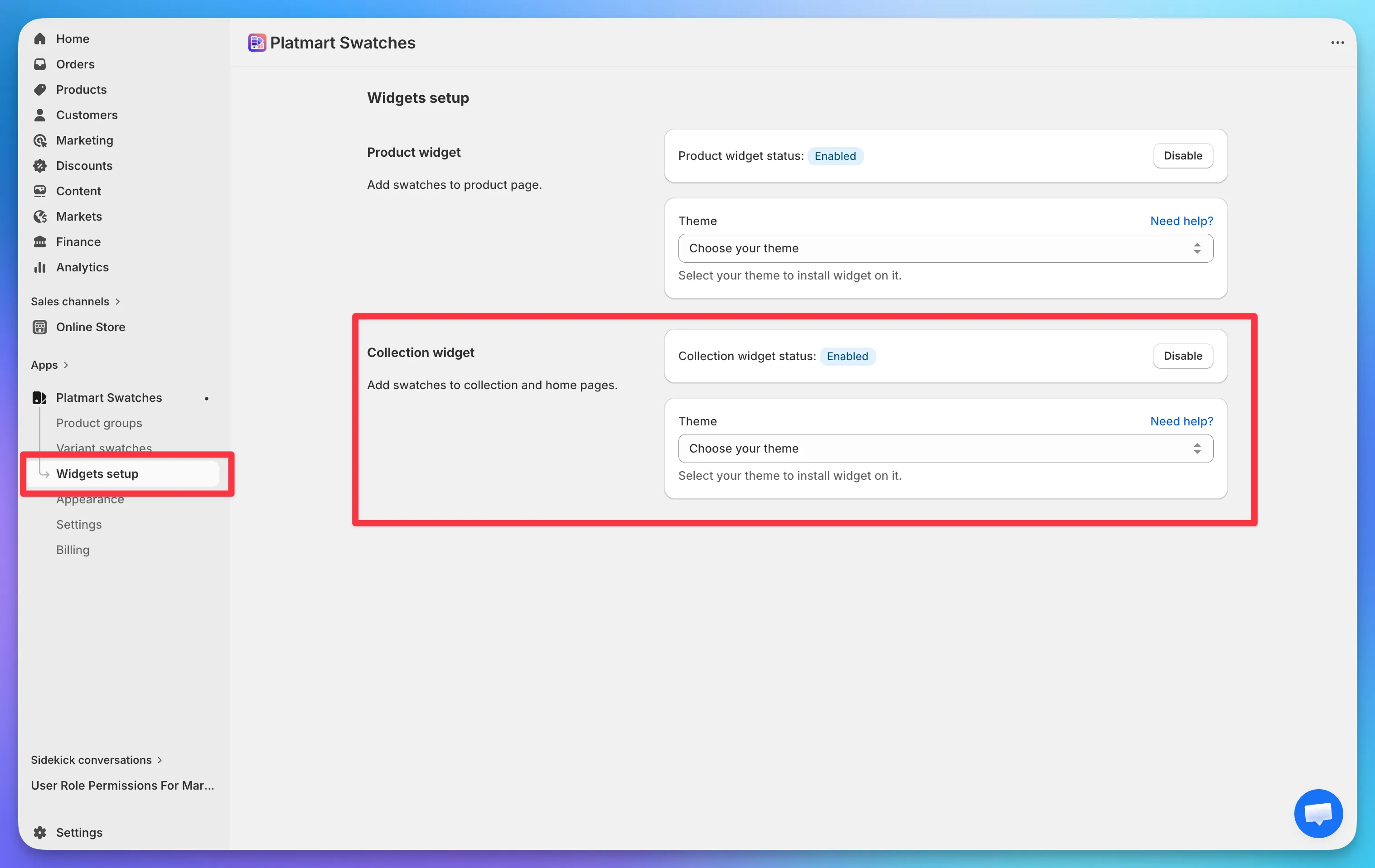Open the Appearance submenu item

tap(90, 500)
